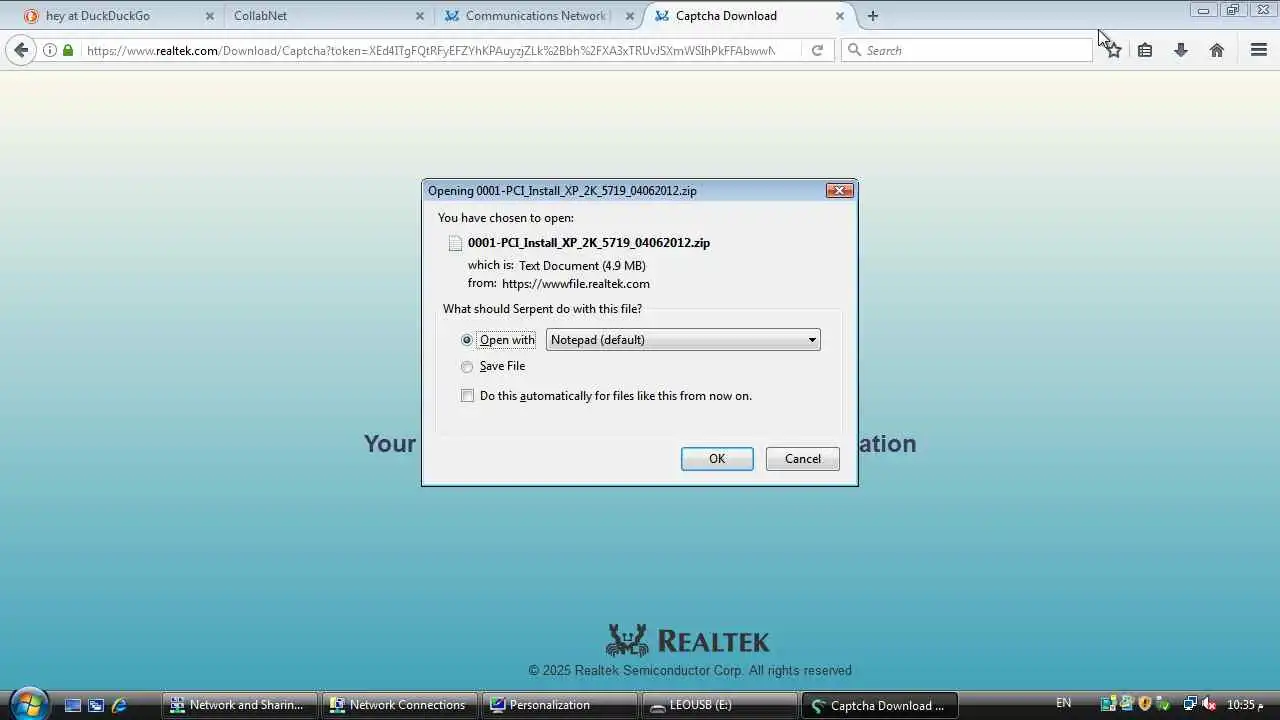Screen dimensions: 1280x720
Task: Click the first system tray icon
Action: pyautogui.click(x=1108, y=704)
